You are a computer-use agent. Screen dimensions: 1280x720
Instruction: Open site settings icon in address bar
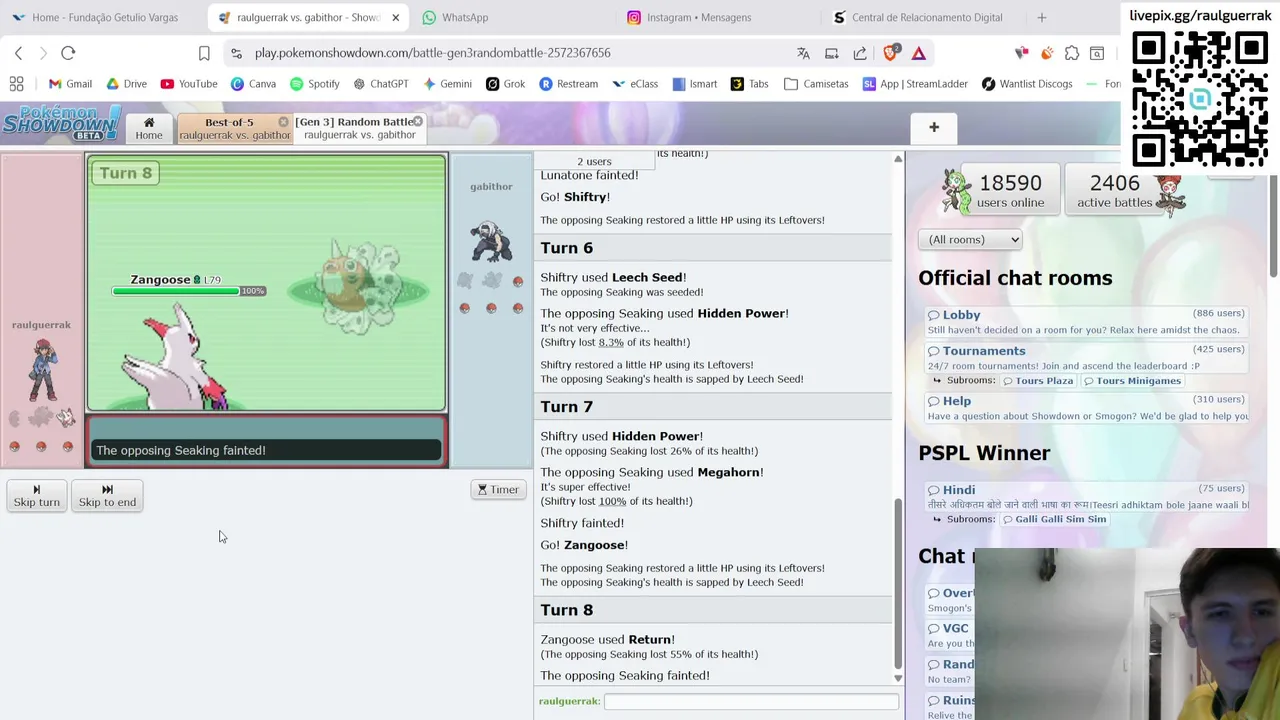(x=235, y=53)
